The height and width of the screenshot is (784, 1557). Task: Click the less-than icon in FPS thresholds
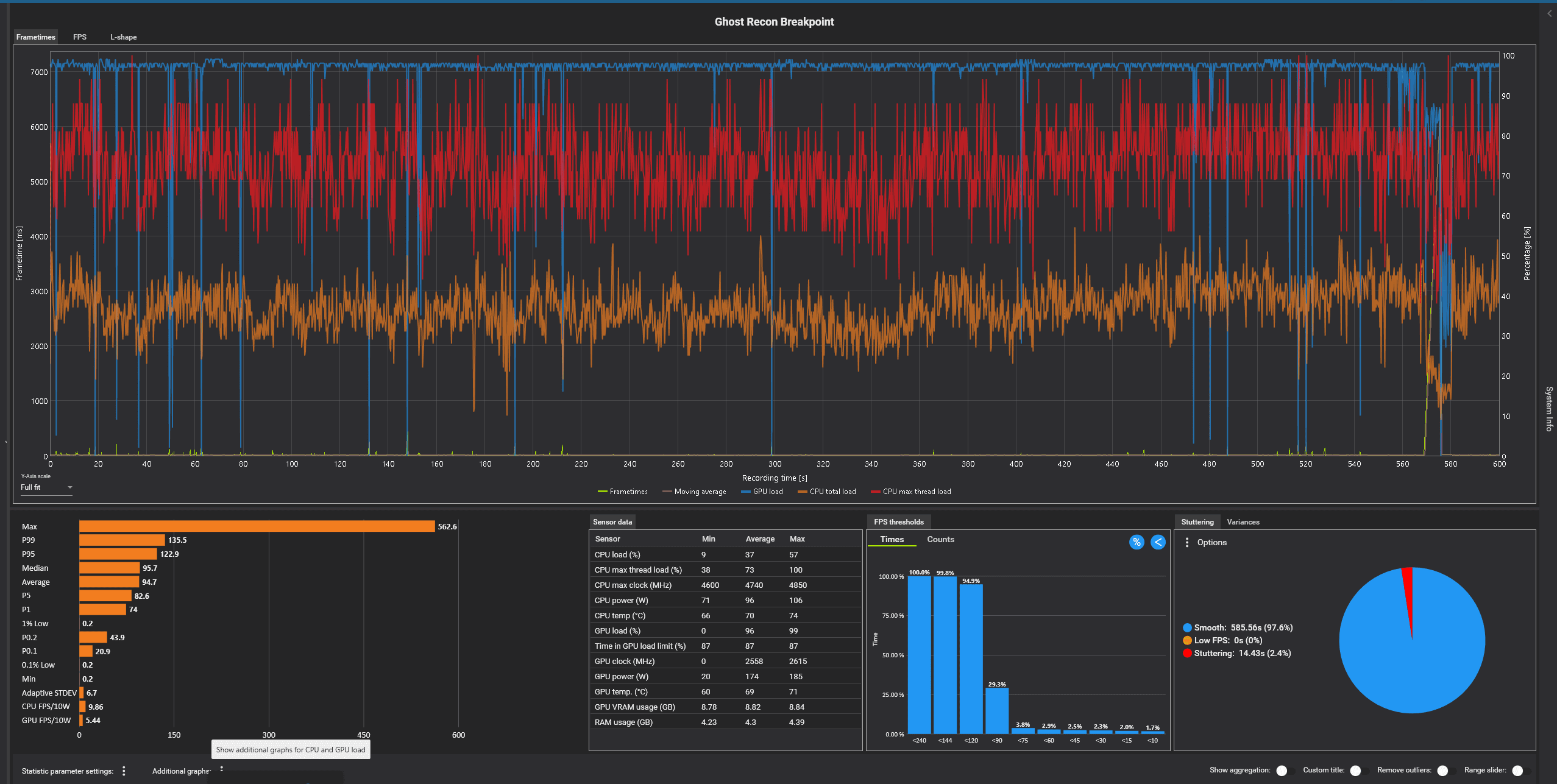(x=1158, y=542)
